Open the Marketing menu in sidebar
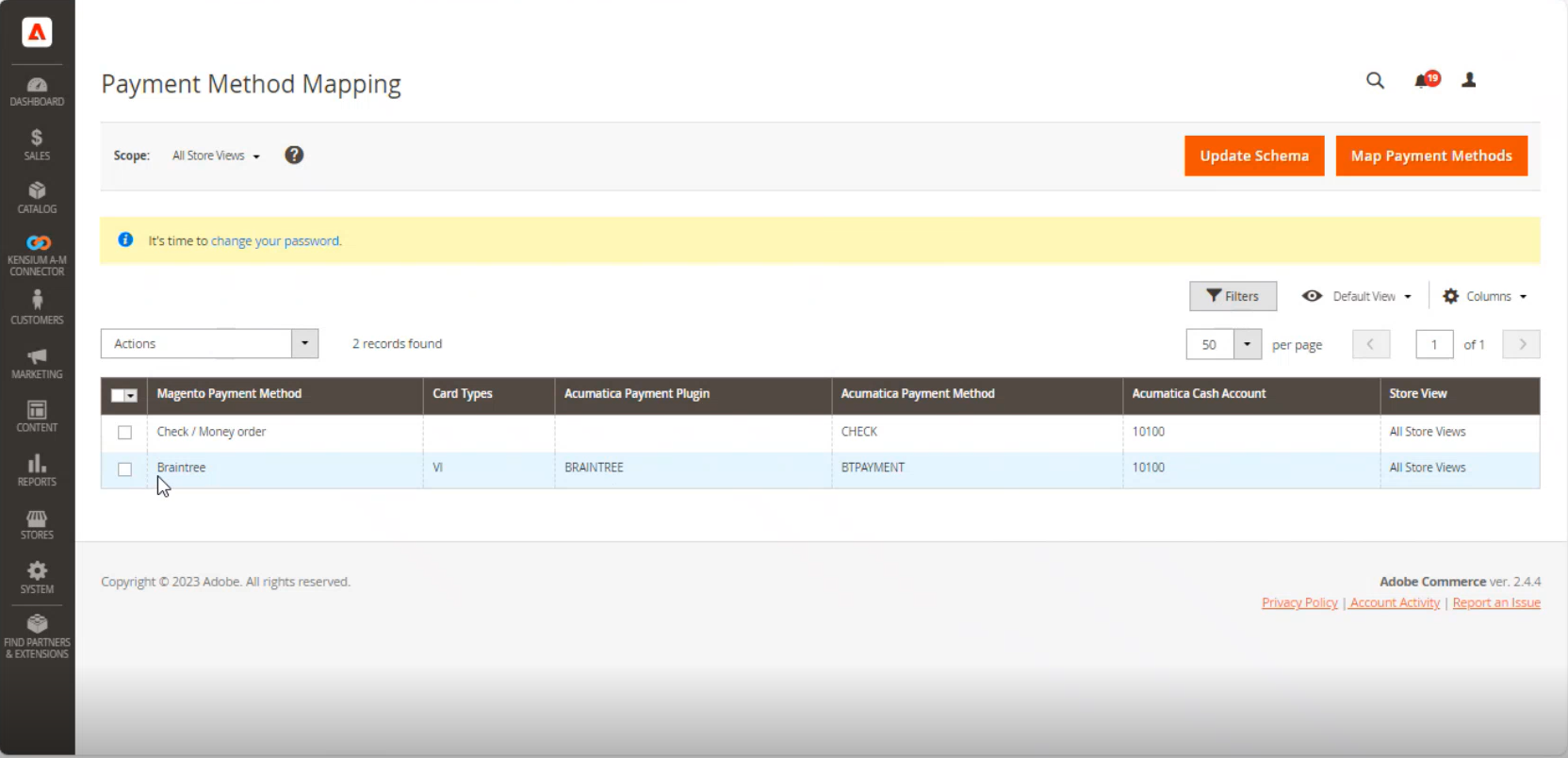Image resolution: width=1568 pixels, height=758 pixels. (x=37, y=363)
